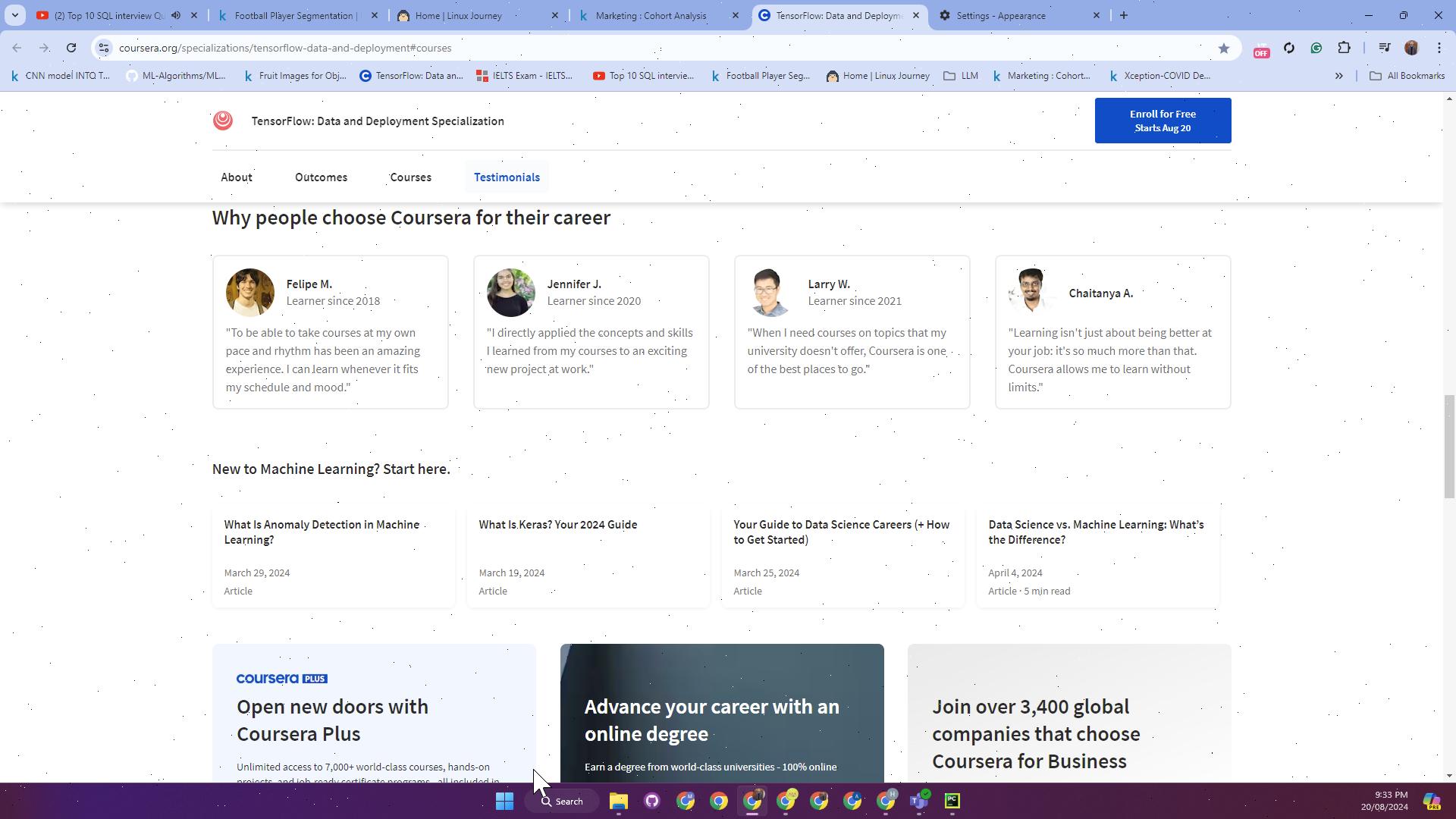
Task: Open clock and date in system tray
Action: [1384, 801]
